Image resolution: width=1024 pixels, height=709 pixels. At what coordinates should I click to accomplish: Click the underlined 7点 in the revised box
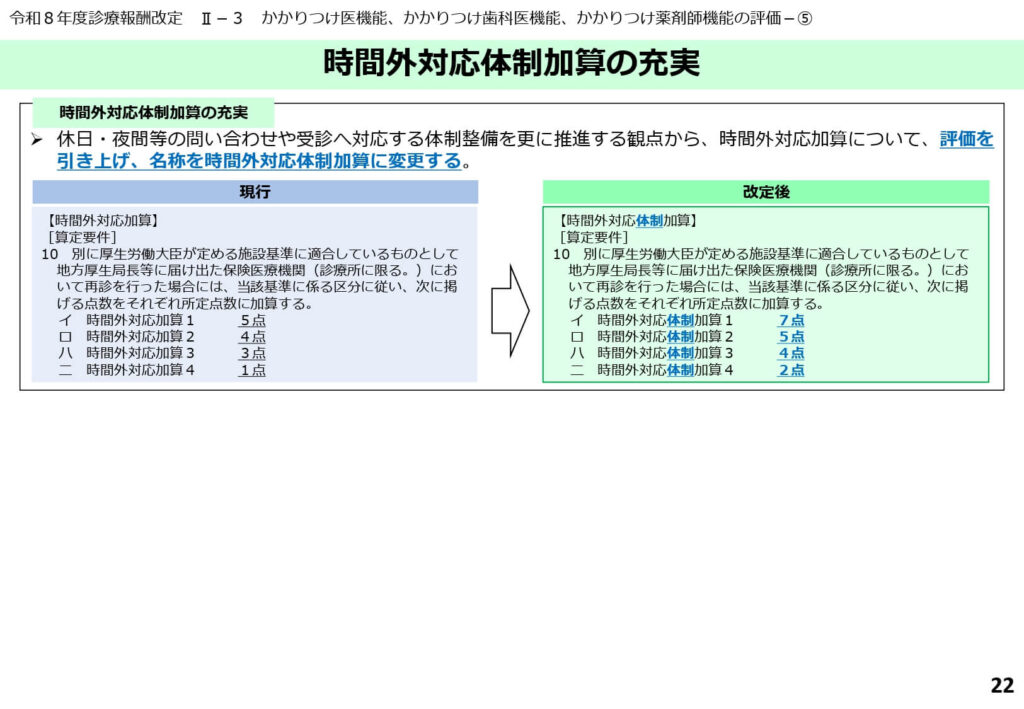(791, 321)
